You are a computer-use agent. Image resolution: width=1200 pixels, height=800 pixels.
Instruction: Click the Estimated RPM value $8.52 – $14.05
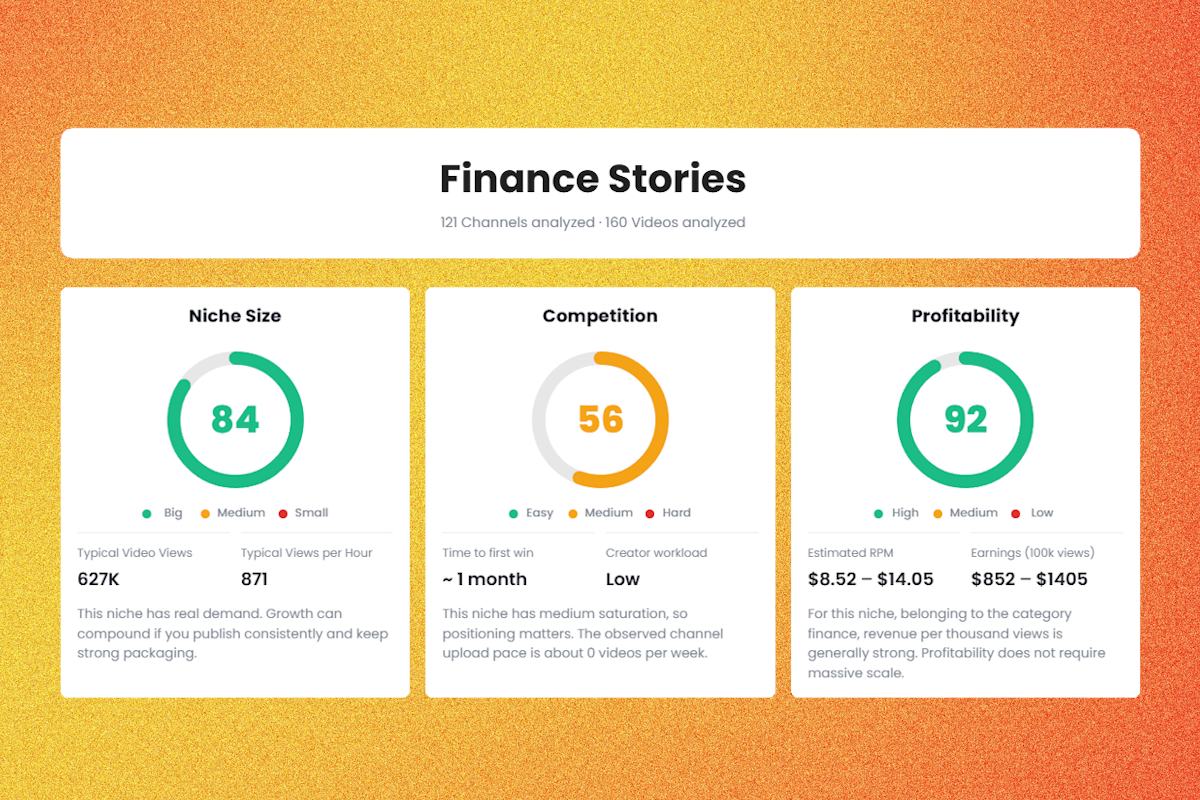tap(870, 579)
